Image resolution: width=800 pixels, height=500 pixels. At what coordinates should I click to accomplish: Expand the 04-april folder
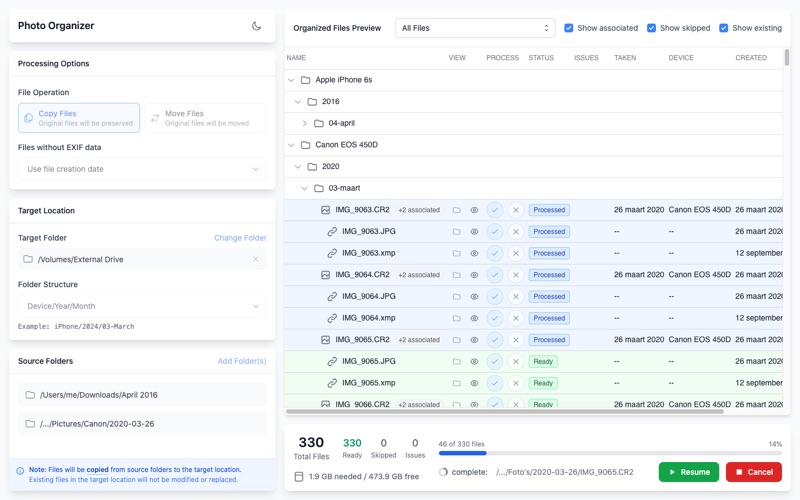point(305,123)
